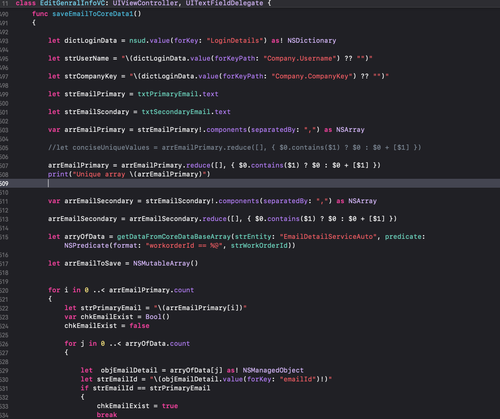Click the if keyword
Viewport: 500px width, 419px height.
tap(85, 388)
